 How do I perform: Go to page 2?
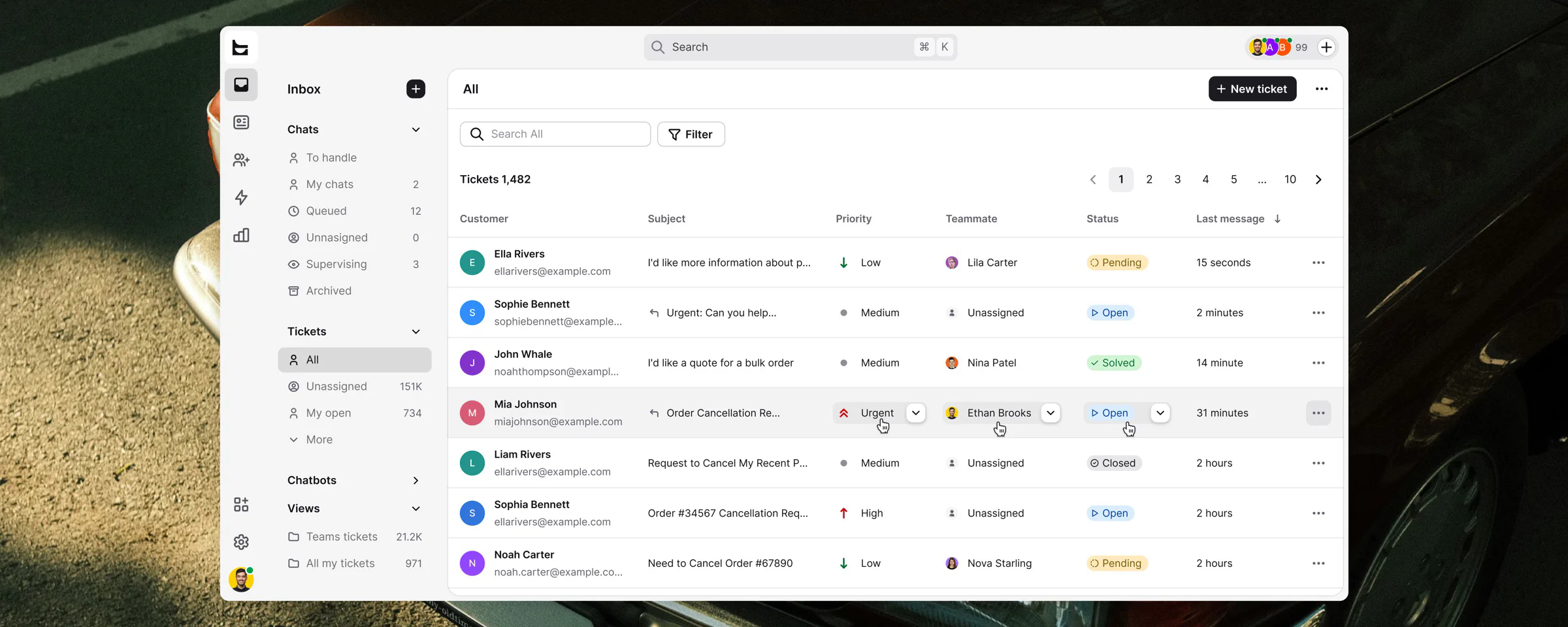[x=1149, y=180]
